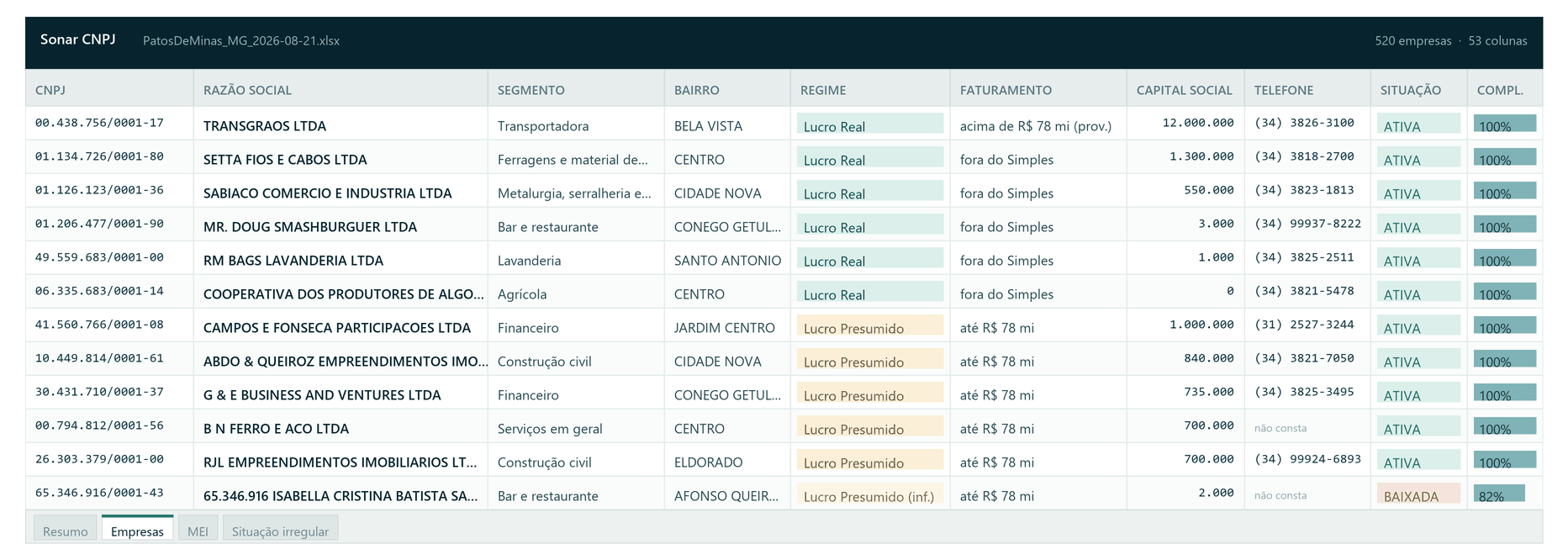
Task: Sort by the CNPJ column header
Action: click(x=109, y=89)
